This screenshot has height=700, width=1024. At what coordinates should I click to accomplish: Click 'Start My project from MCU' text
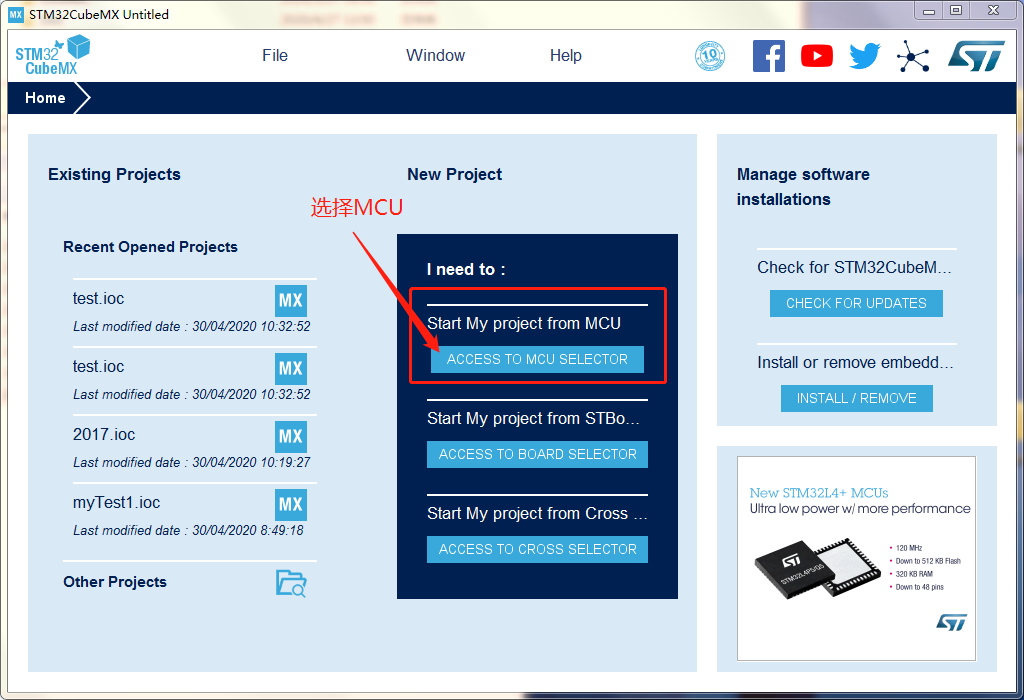click(524, 323)
